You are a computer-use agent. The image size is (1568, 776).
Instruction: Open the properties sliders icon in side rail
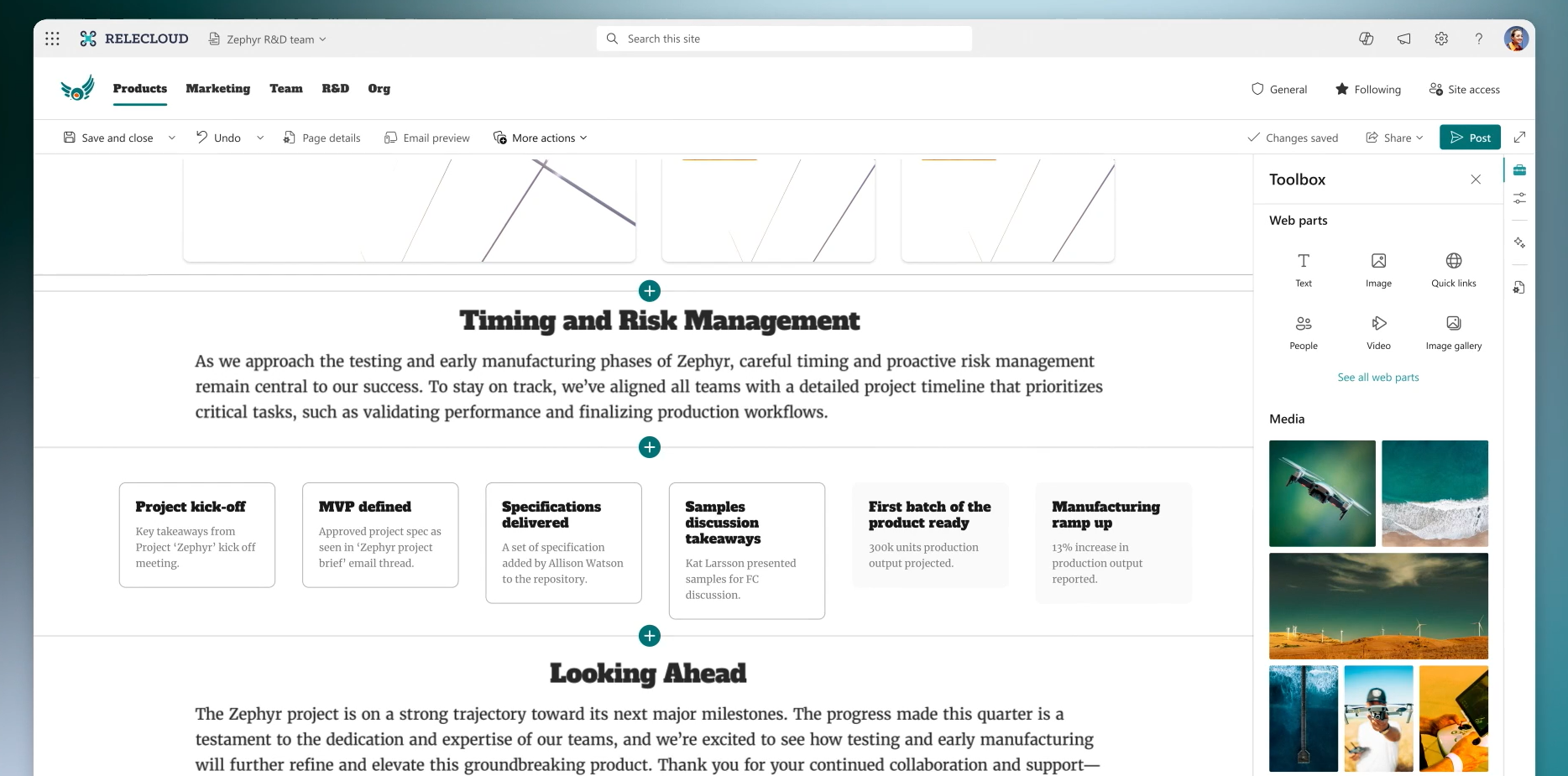pos(1519,198)
